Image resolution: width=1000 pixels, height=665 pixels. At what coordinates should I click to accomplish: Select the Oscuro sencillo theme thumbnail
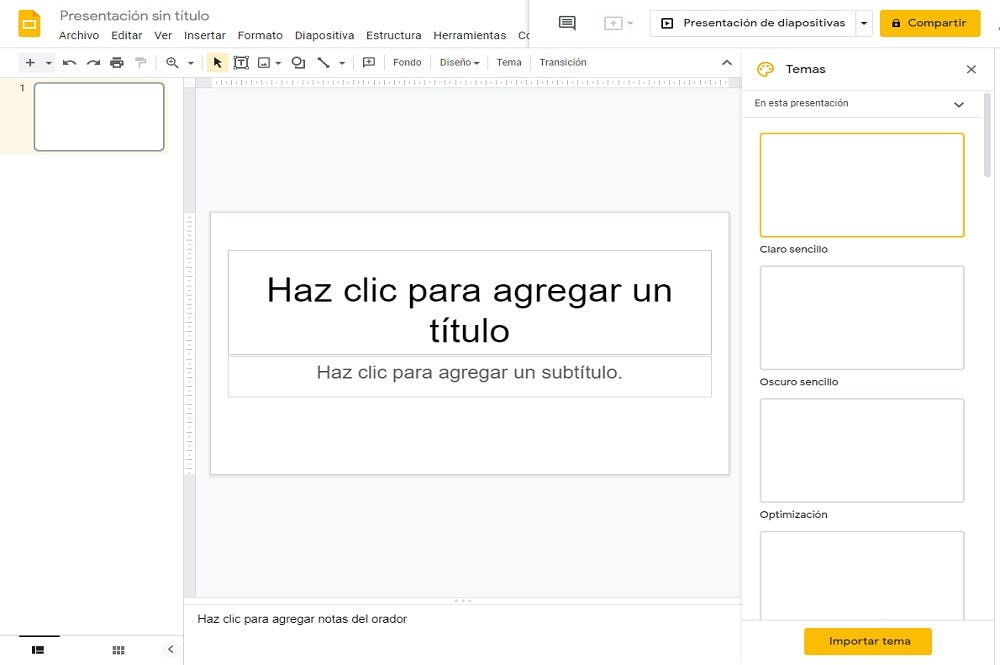click(862, 318)
